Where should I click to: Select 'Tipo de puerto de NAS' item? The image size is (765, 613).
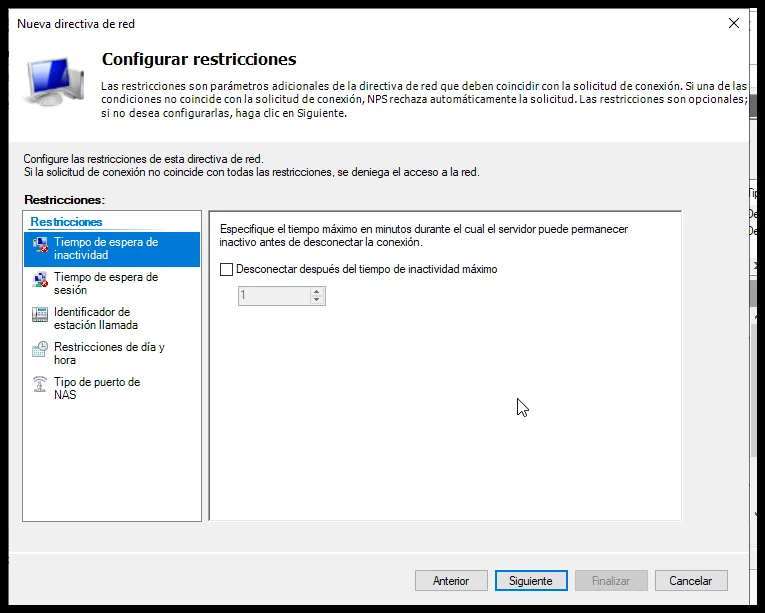(112, 388)
